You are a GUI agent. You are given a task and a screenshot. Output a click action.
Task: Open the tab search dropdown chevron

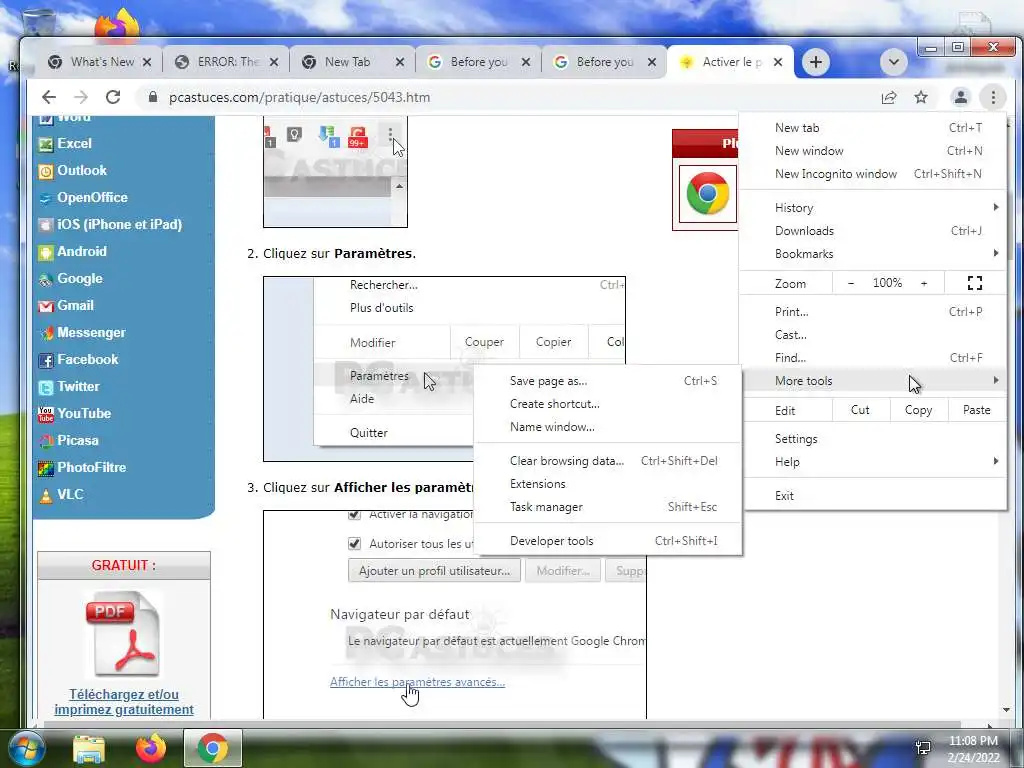[893, 62]
